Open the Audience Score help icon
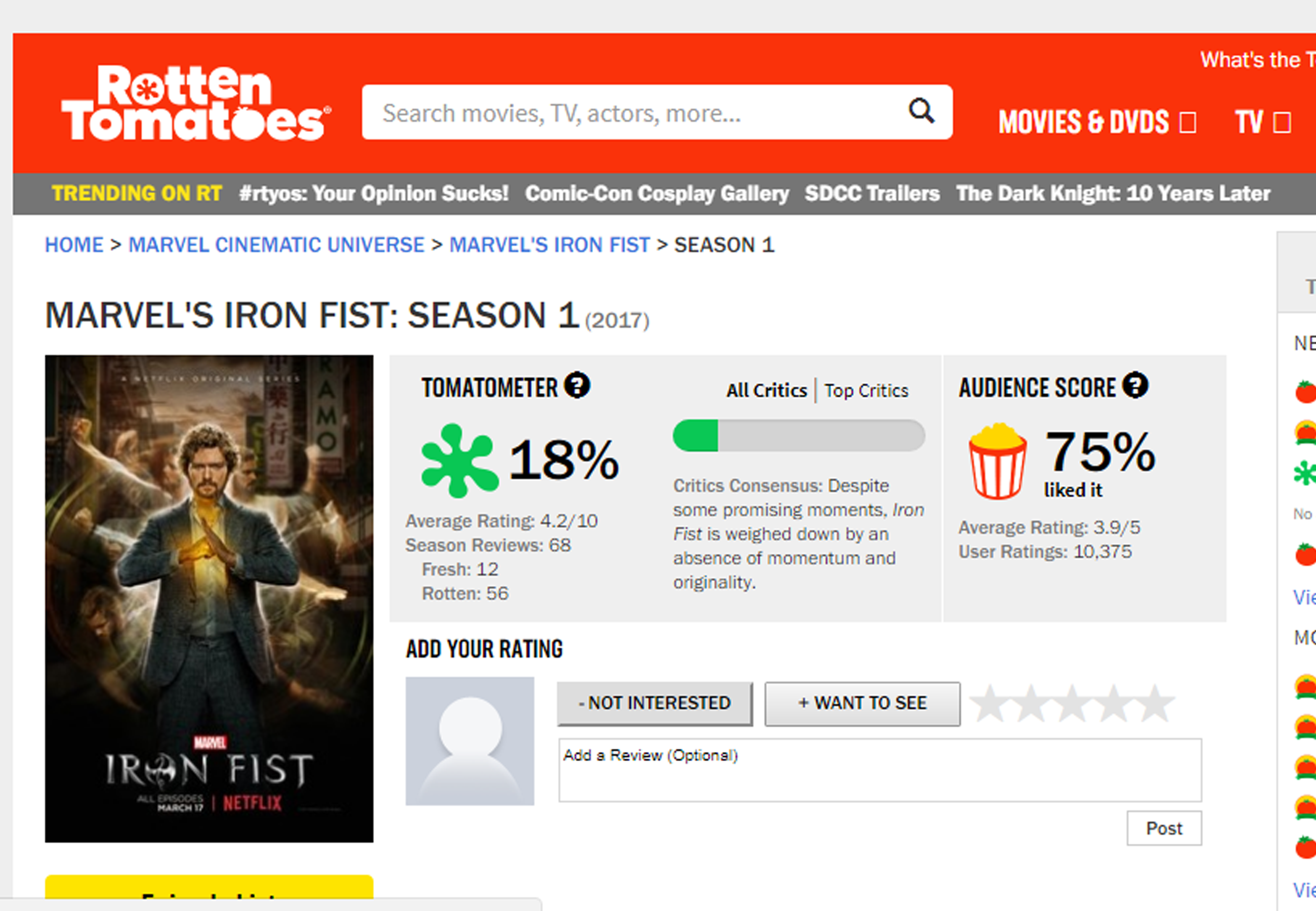This screenshot has width=1316, height=911. (x=1135, y=385)
